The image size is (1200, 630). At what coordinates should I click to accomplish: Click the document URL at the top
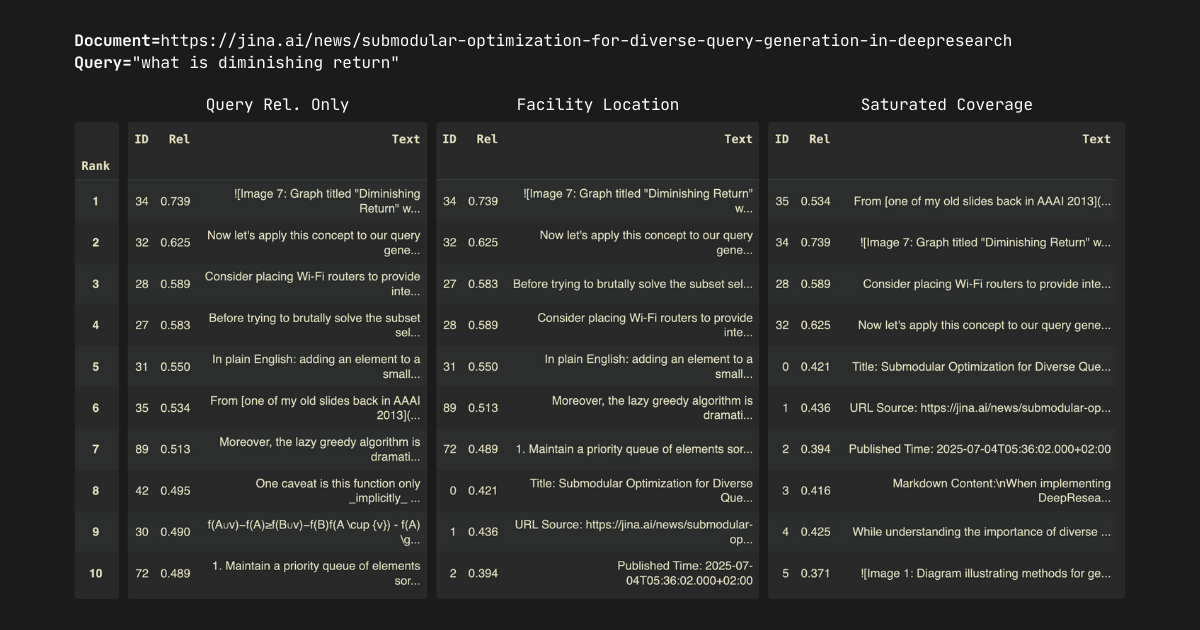[586, 41]
